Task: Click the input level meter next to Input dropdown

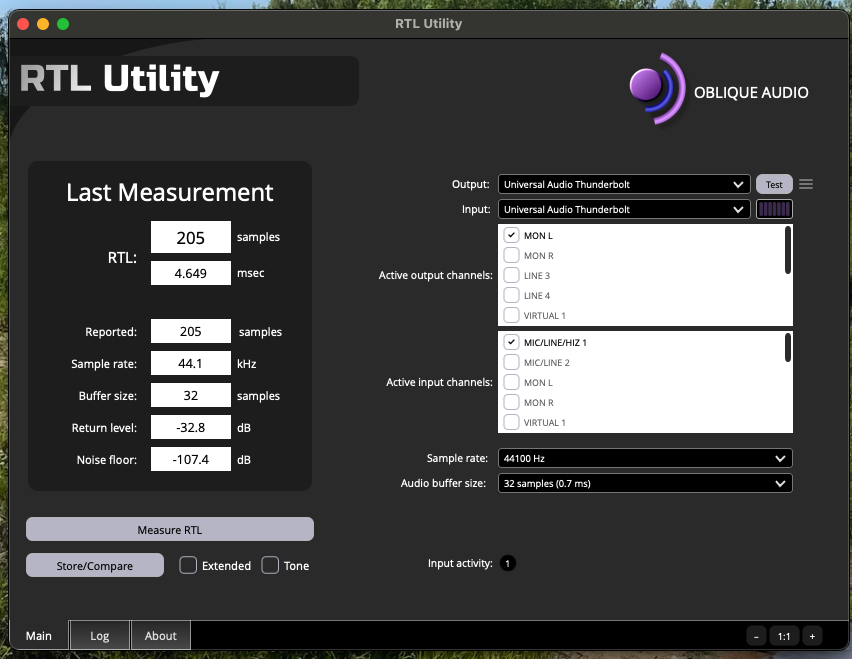Action: tap(774, 209)
